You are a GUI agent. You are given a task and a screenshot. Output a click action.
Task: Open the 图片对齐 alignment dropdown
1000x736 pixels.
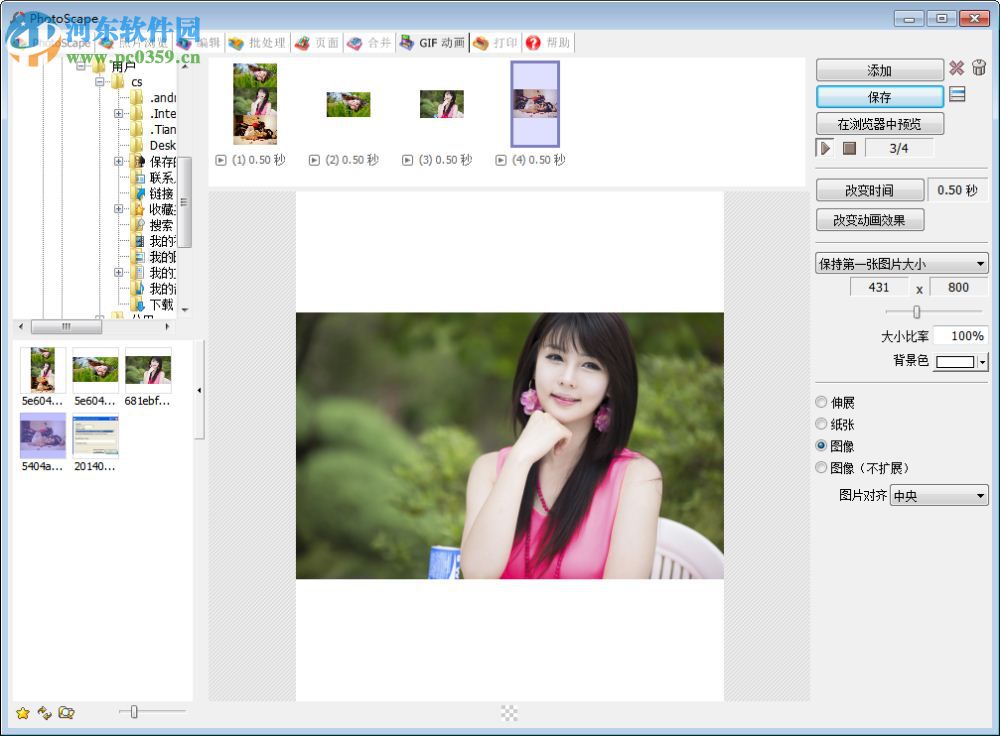[938, 495]
